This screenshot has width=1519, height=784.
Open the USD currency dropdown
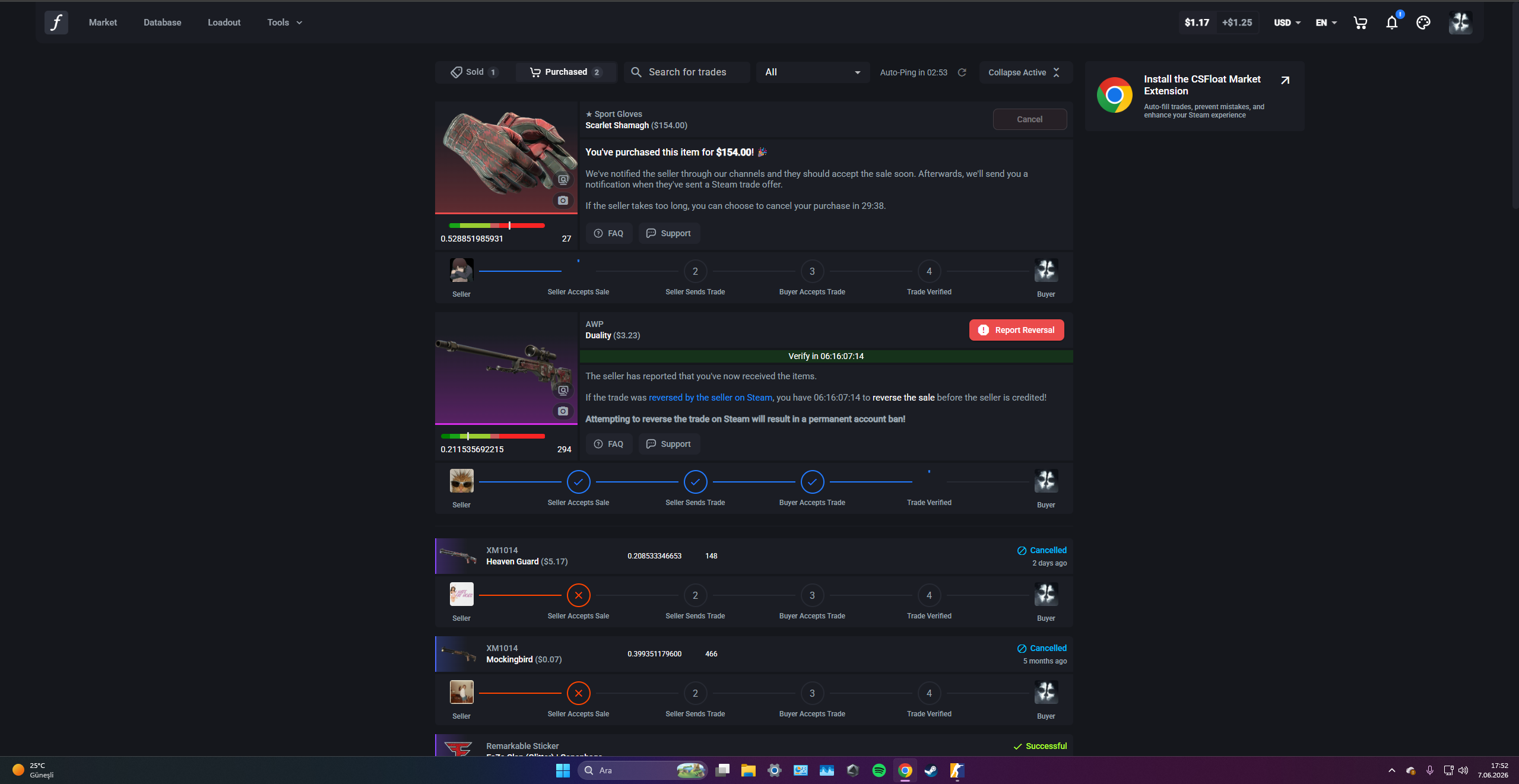(x=1287, y=23)
